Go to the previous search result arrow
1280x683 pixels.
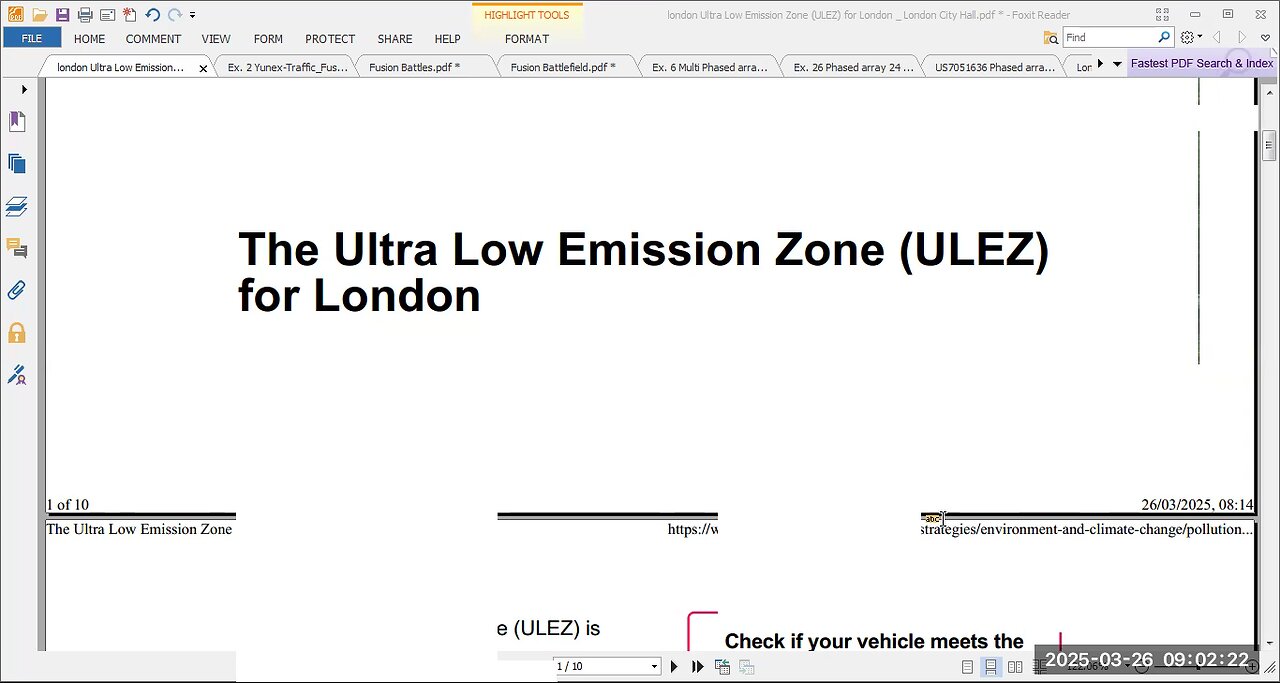[x=1217, y=37]
